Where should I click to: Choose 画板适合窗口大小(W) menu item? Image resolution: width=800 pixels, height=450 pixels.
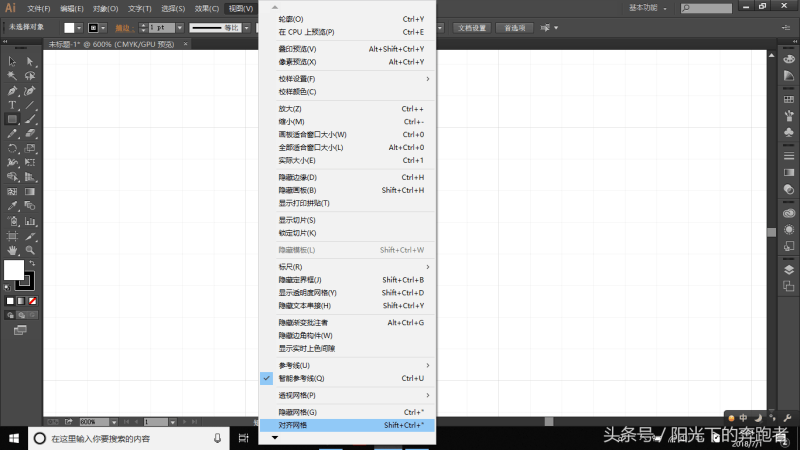(347, 135)
